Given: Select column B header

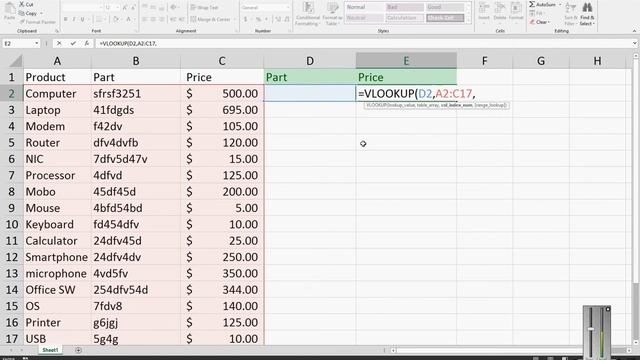Looking at the screenshot, I should click(x=136, y=61).
